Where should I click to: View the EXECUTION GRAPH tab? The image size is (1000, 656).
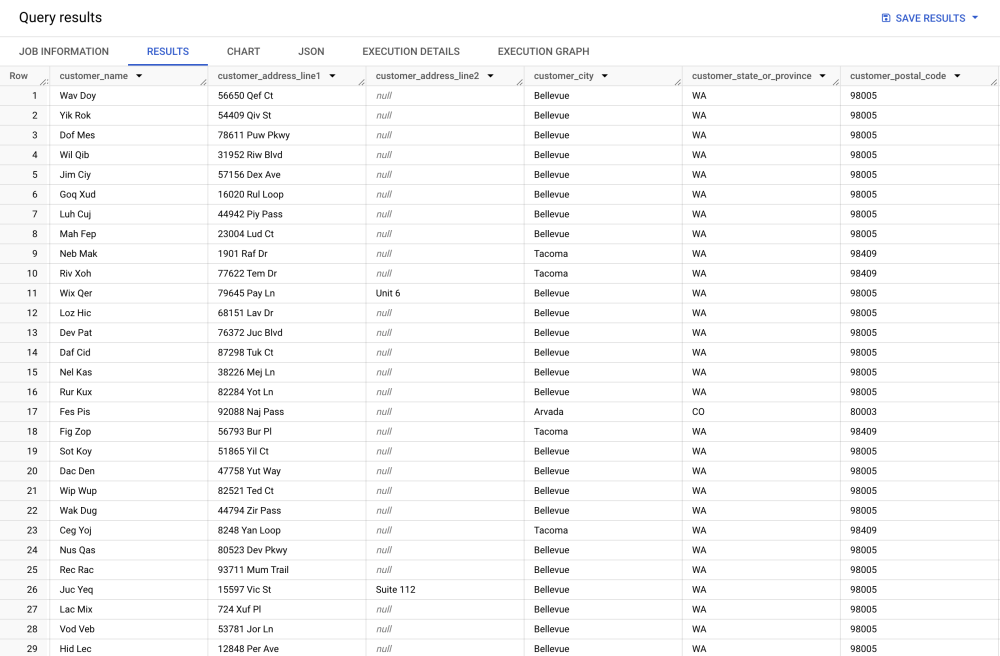543,52
